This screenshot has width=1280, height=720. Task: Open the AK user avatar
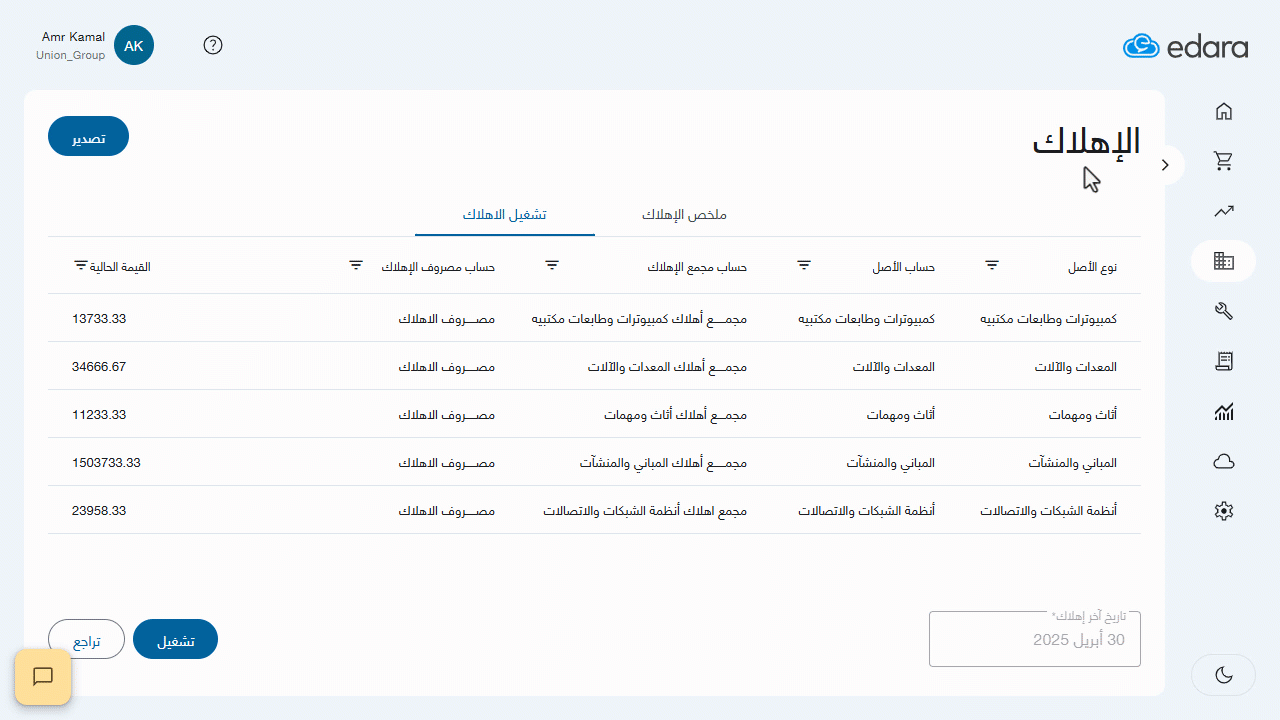(134, 45)
